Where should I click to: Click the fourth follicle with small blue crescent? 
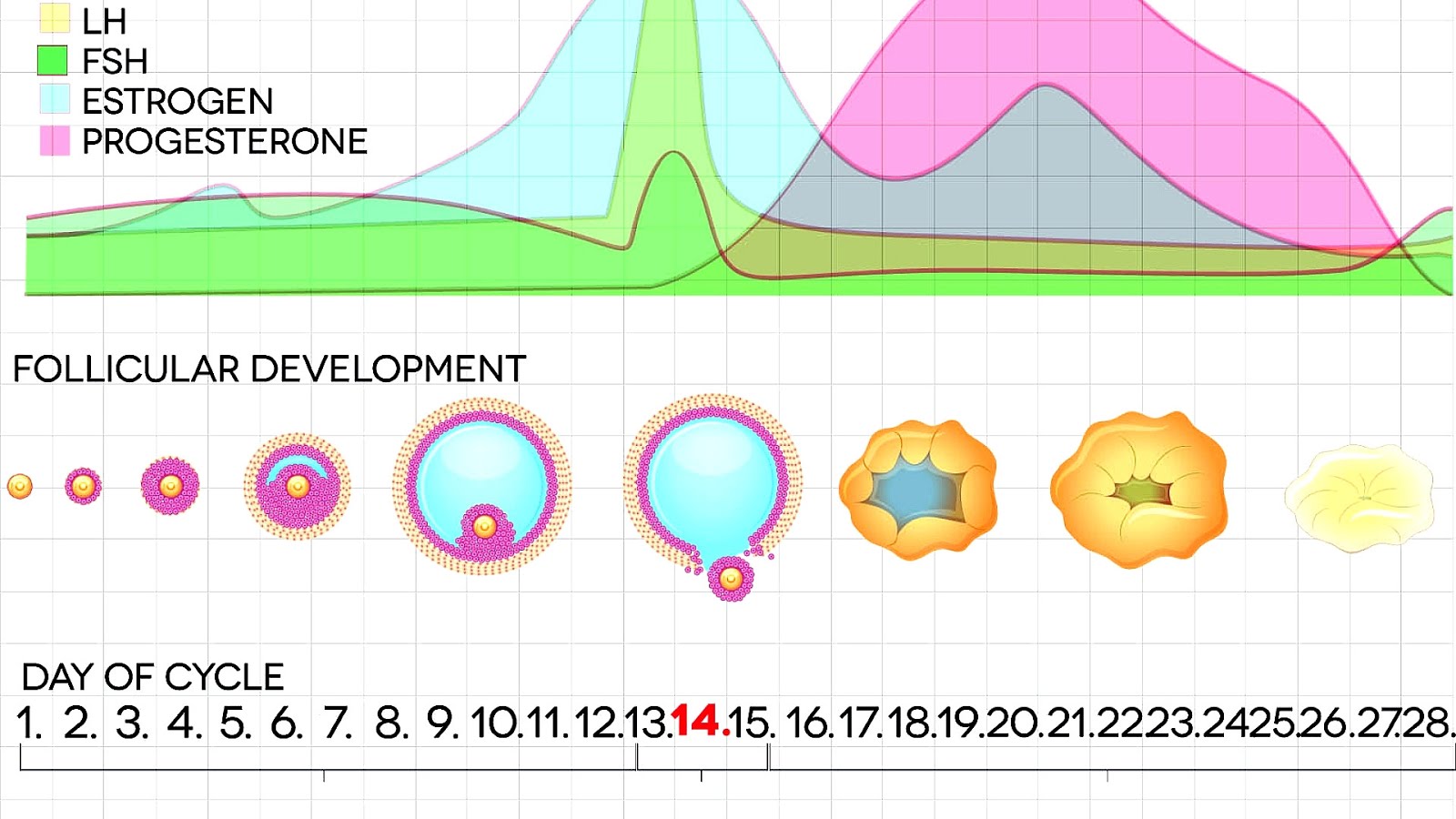pyautogui.click(x=298, y=487)
